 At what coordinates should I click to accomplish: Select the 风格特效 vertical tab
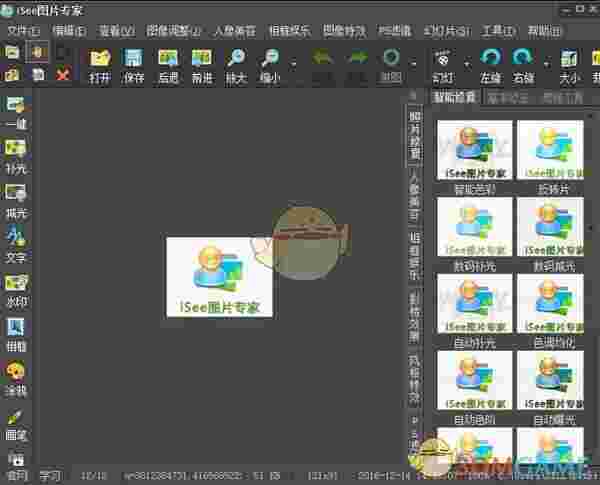coord(415,379)
